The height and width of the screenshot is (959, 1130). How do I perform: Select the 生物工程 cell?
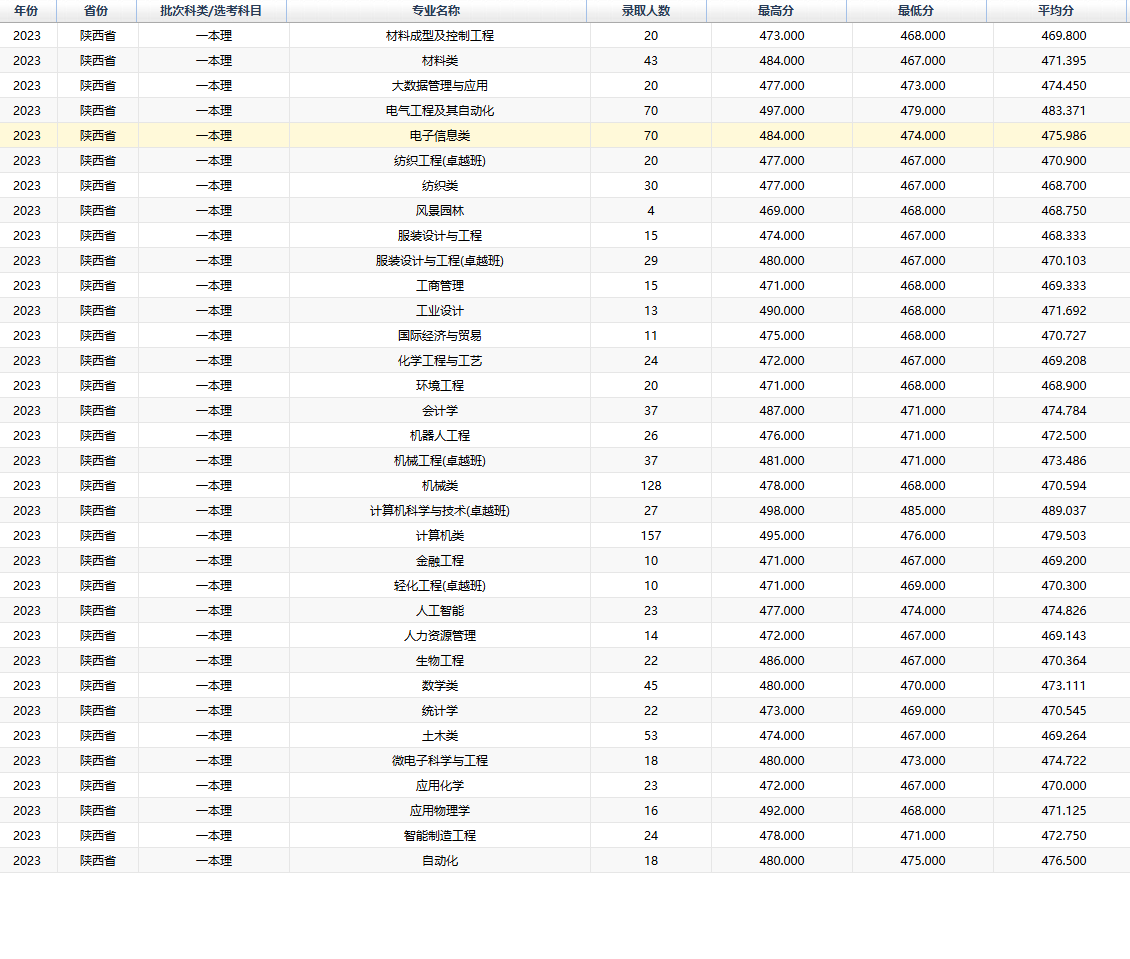[x=440, y=660]
